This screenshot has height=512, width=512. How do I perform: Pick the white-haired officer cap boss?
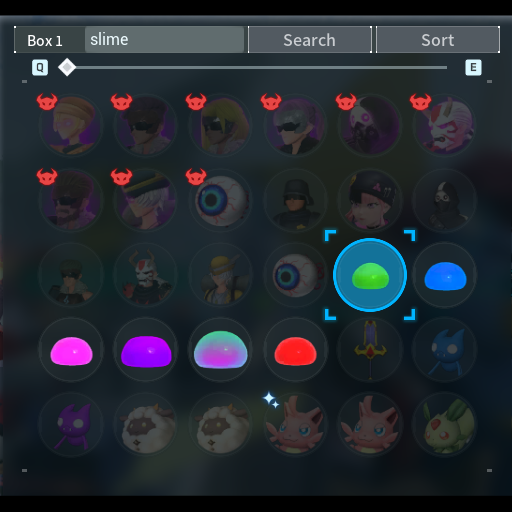(x=146, y=200)
